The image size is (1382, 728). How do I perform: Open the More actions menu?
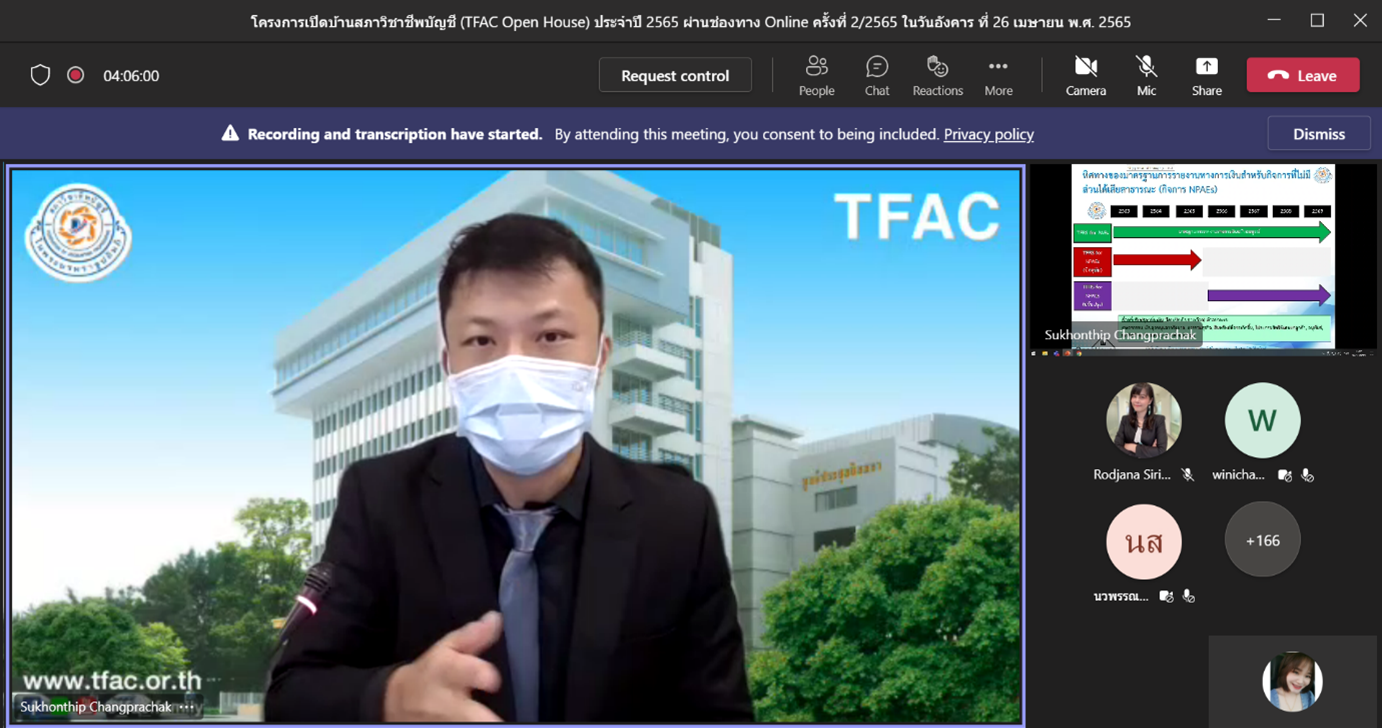998,75
